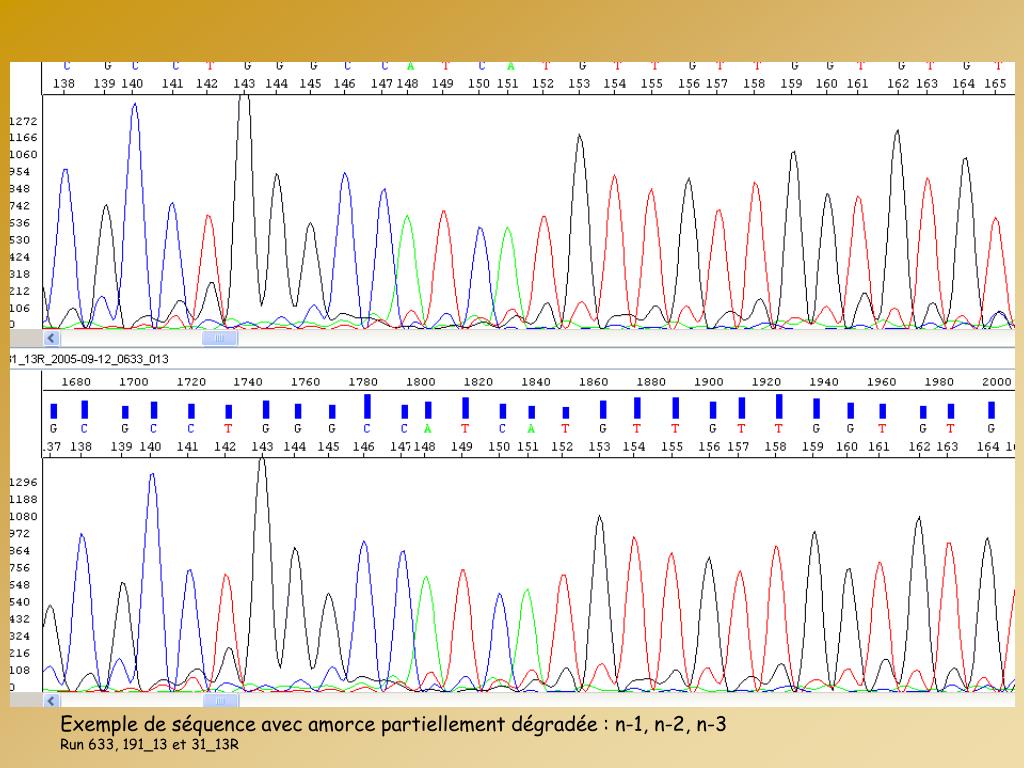
Task: Click position number 153 in upper ruler
Action: click(x=579, y=84)
